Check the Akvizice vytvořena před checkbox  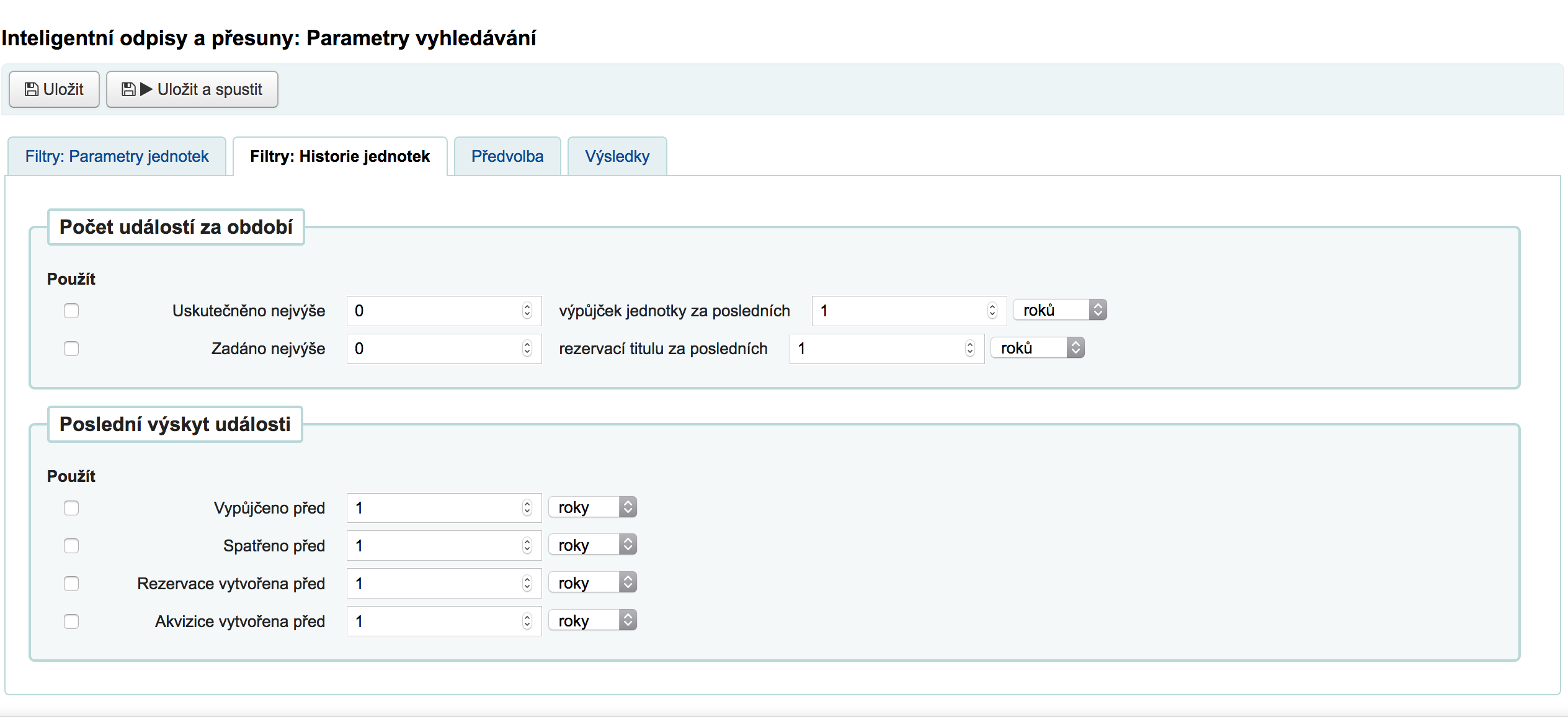(x=71, y=621)
